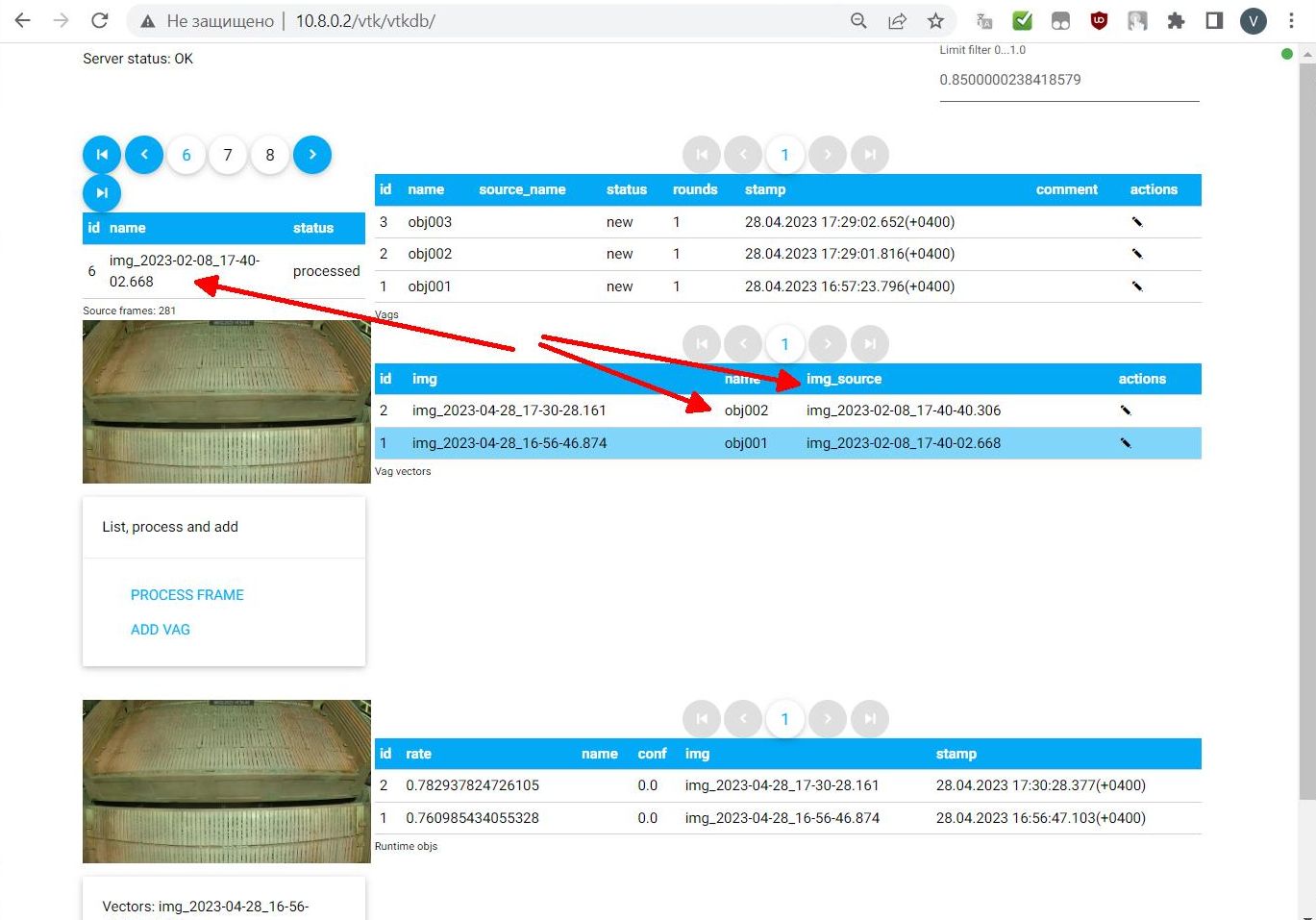Share this page via address bar icon
The width and height of the screenshot is (1316, 920).
pyautogui.click(x=897, y=21)
